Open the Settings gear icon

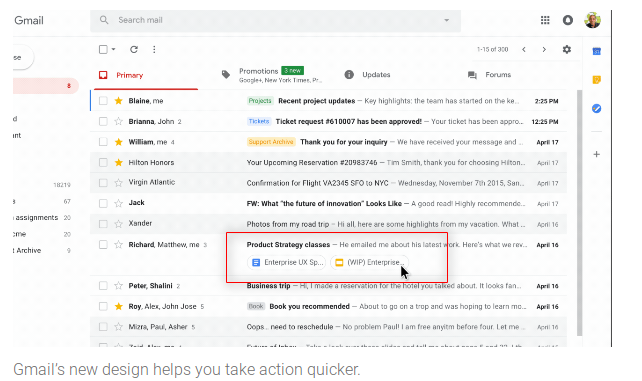(567, 50)
